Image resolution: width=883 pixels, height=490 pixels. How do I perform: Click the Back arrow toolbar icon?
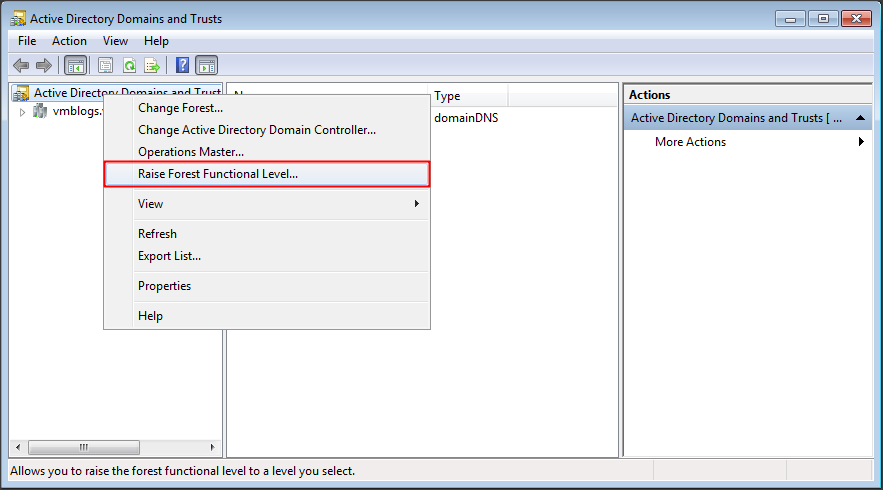pyautogui.click(x=20, y=66)
